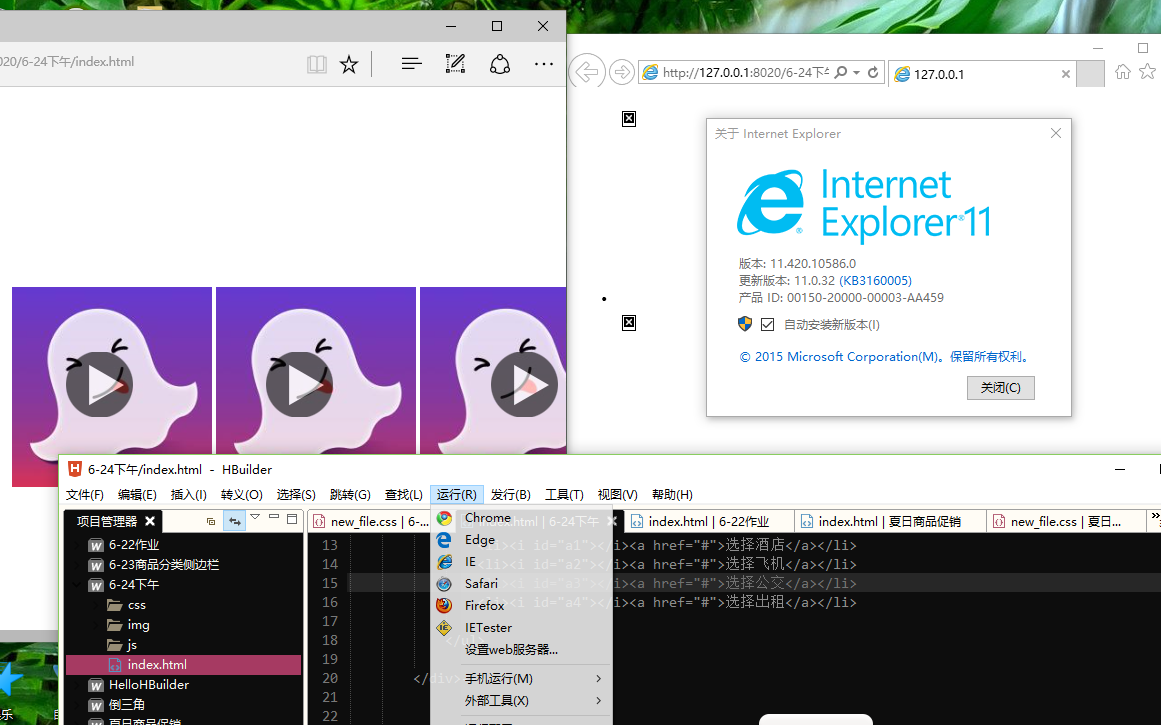Go forward in Internet Explorer
Image resolution: width=1161 pixels, height=725 pixels.
(622, 72)
